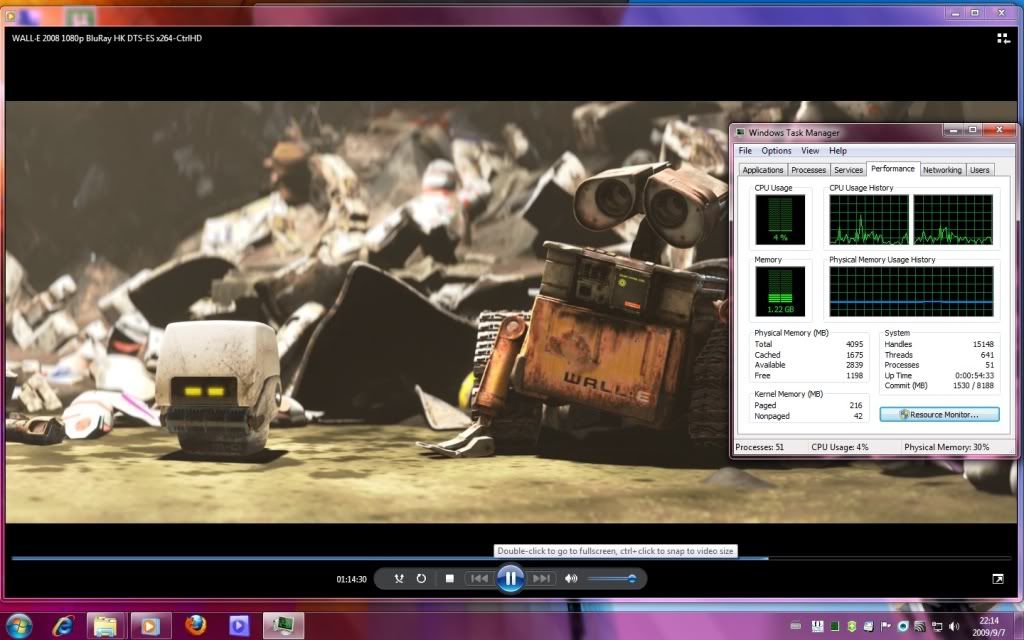Adjust the player volume slider
Image resolution: width=1024 pixels, height=640 pixels.
(612, 578)
